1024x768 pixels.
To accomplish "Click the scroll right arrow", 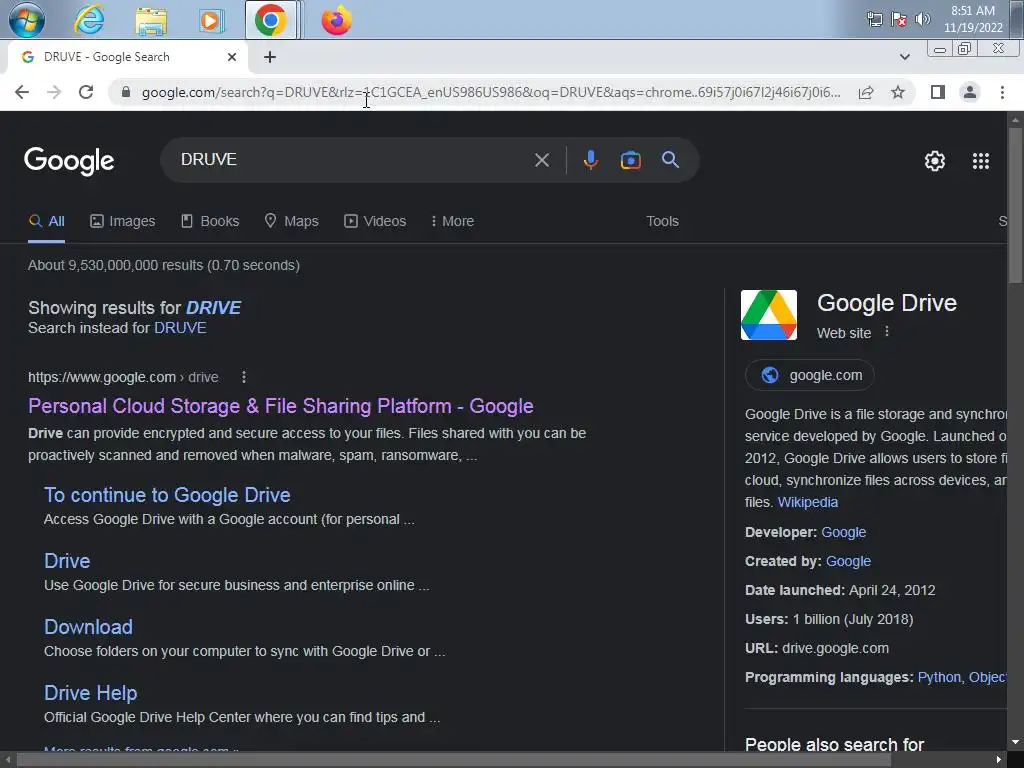I will point(999,760).
